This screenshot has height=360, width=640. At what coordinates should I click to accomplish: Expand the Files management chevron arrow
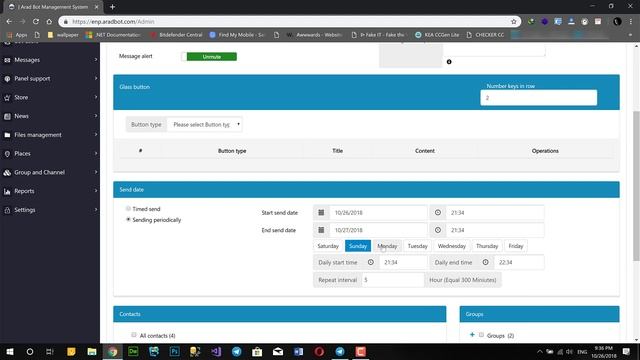click(x=96, y=135)
